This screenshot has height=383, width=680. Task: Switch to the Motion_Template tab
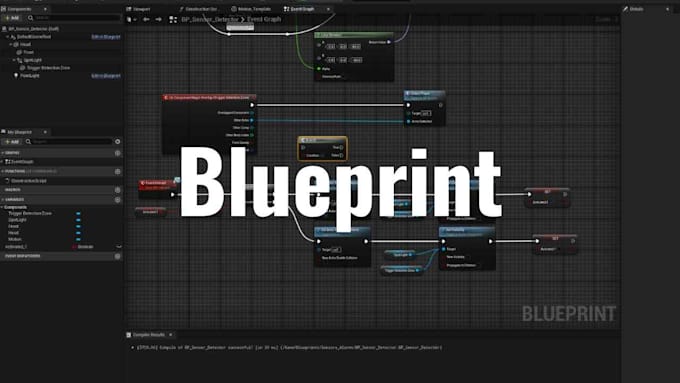[x=251, y=9]
